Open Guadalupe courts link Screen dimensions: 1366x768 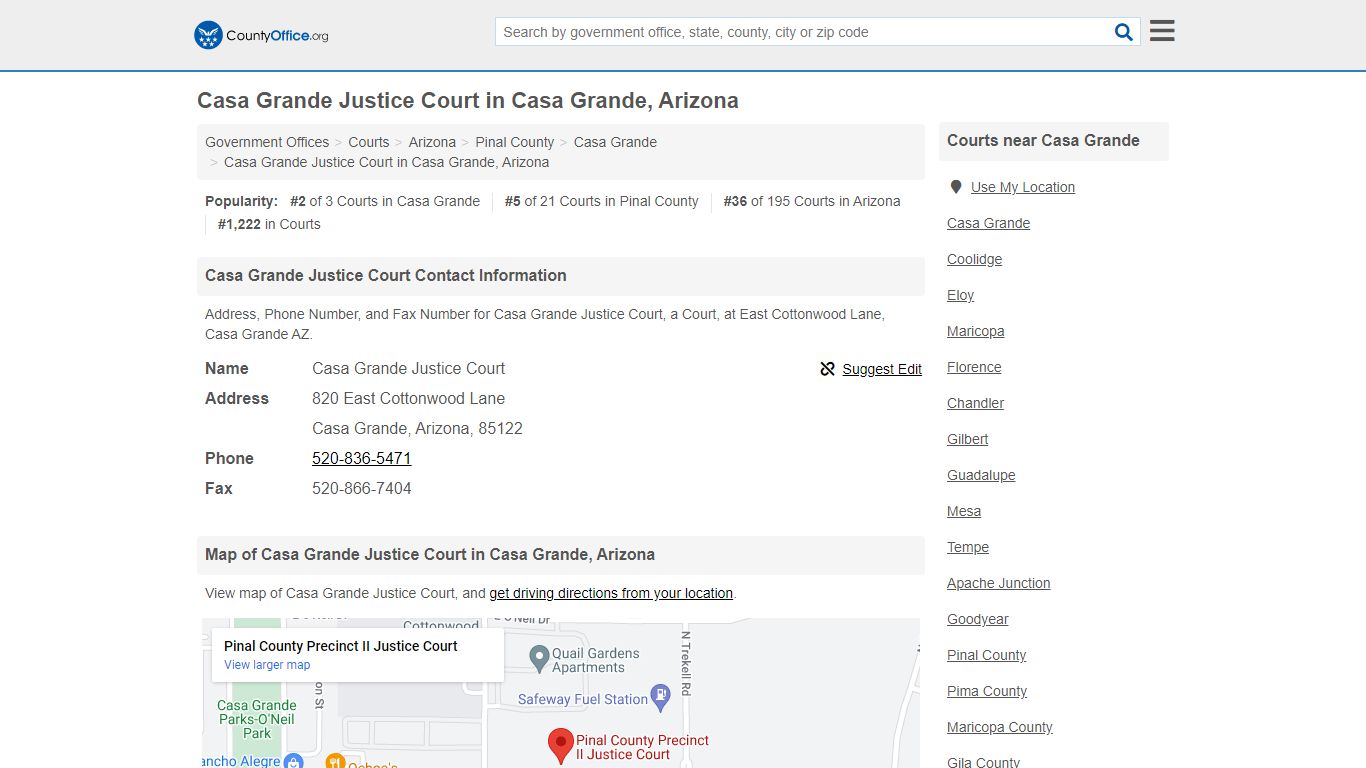click(981, 475)
